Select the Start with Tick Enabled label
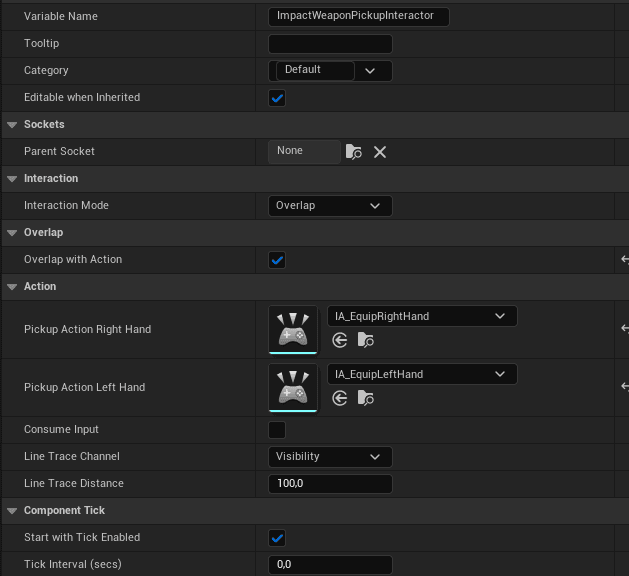The width and height of the screenshot is (629, 576). (82, 537)
